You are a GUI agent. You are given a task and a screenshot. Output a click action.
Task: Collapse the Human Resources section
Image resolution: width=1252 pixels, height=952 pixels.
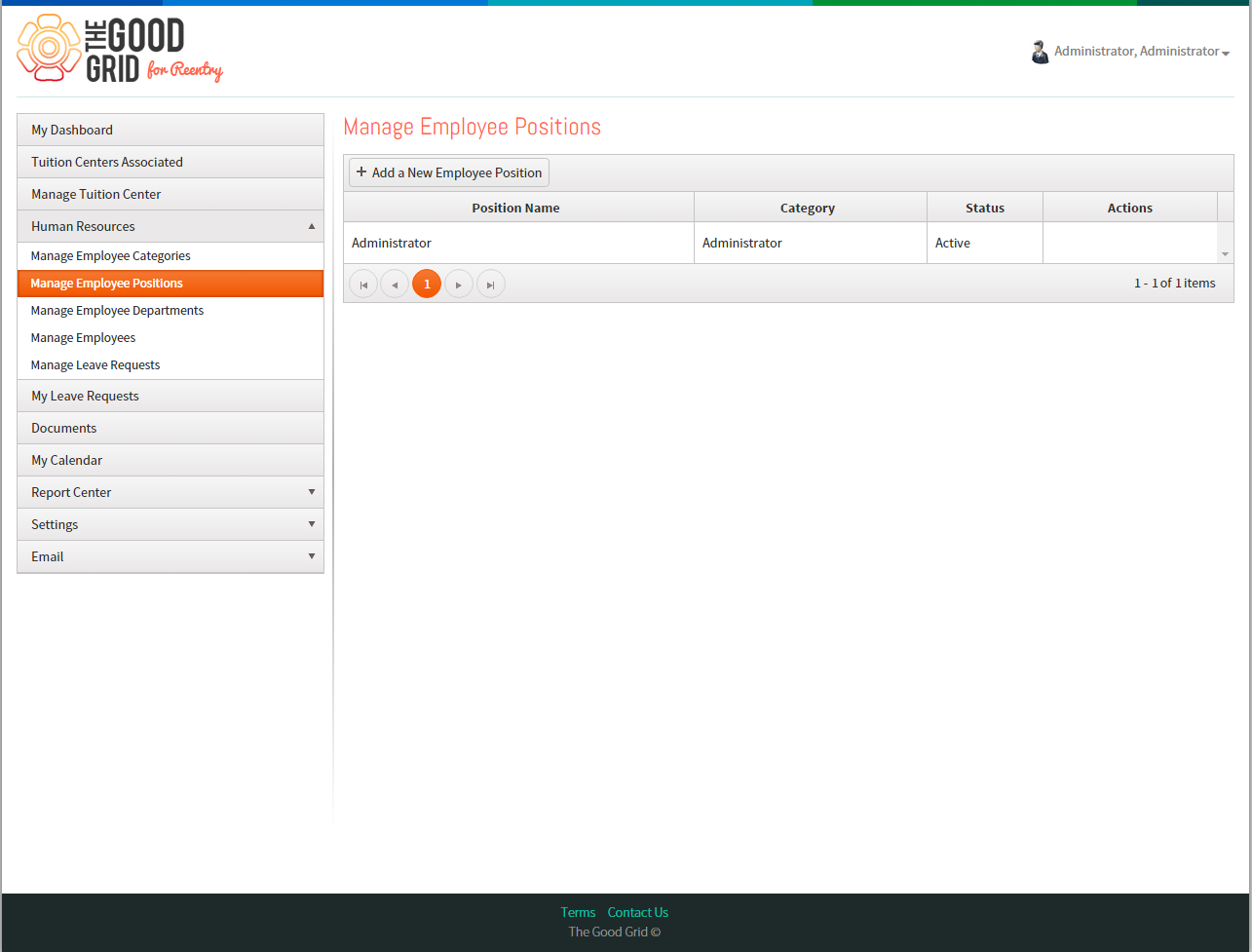point(171,226)
